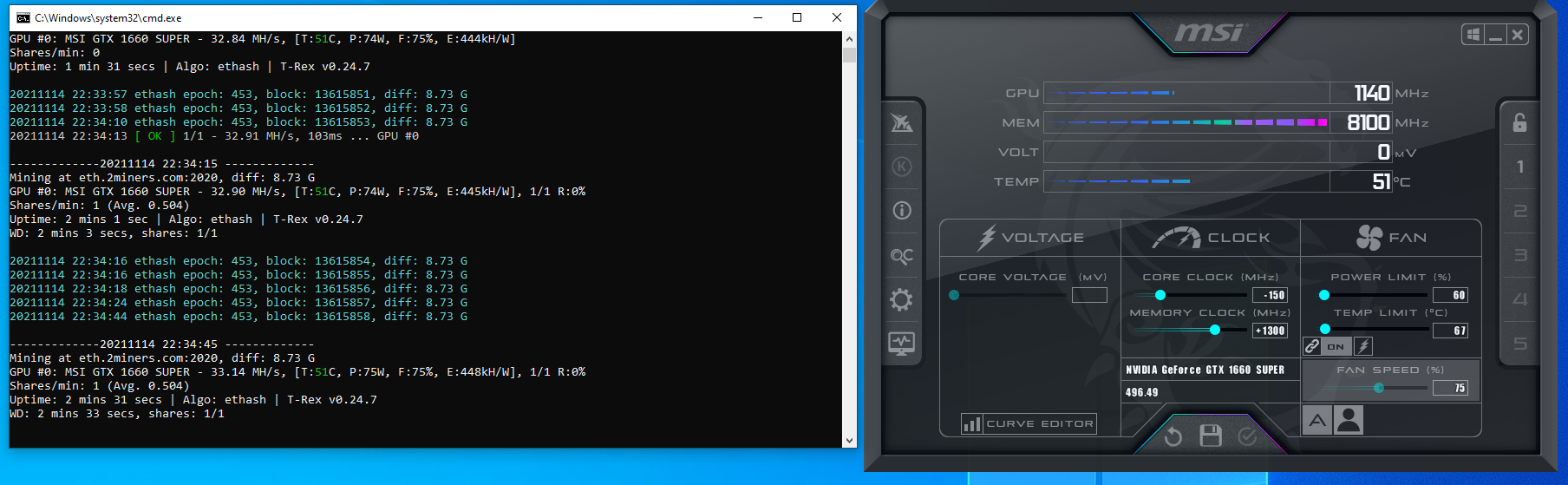Select profile slot 4

pos(1520,299)
